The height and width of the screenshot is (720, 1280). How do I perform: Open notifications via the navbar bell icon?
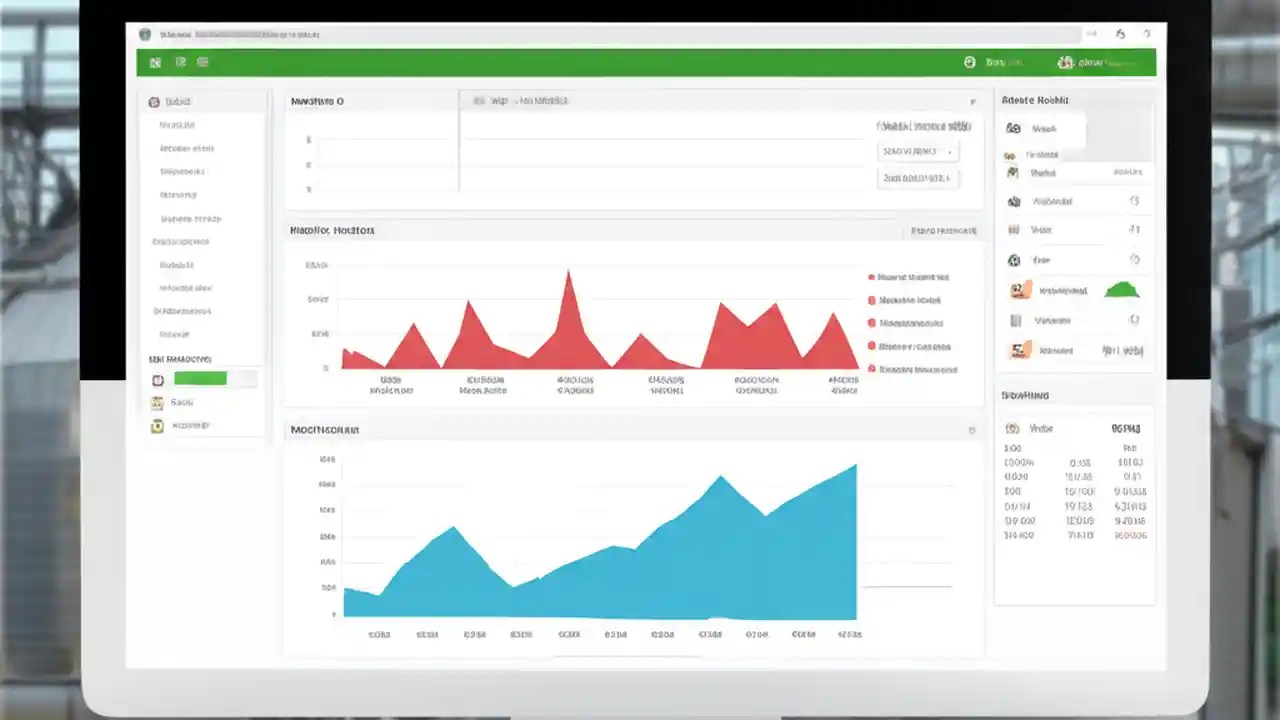(x=969, y=62)
